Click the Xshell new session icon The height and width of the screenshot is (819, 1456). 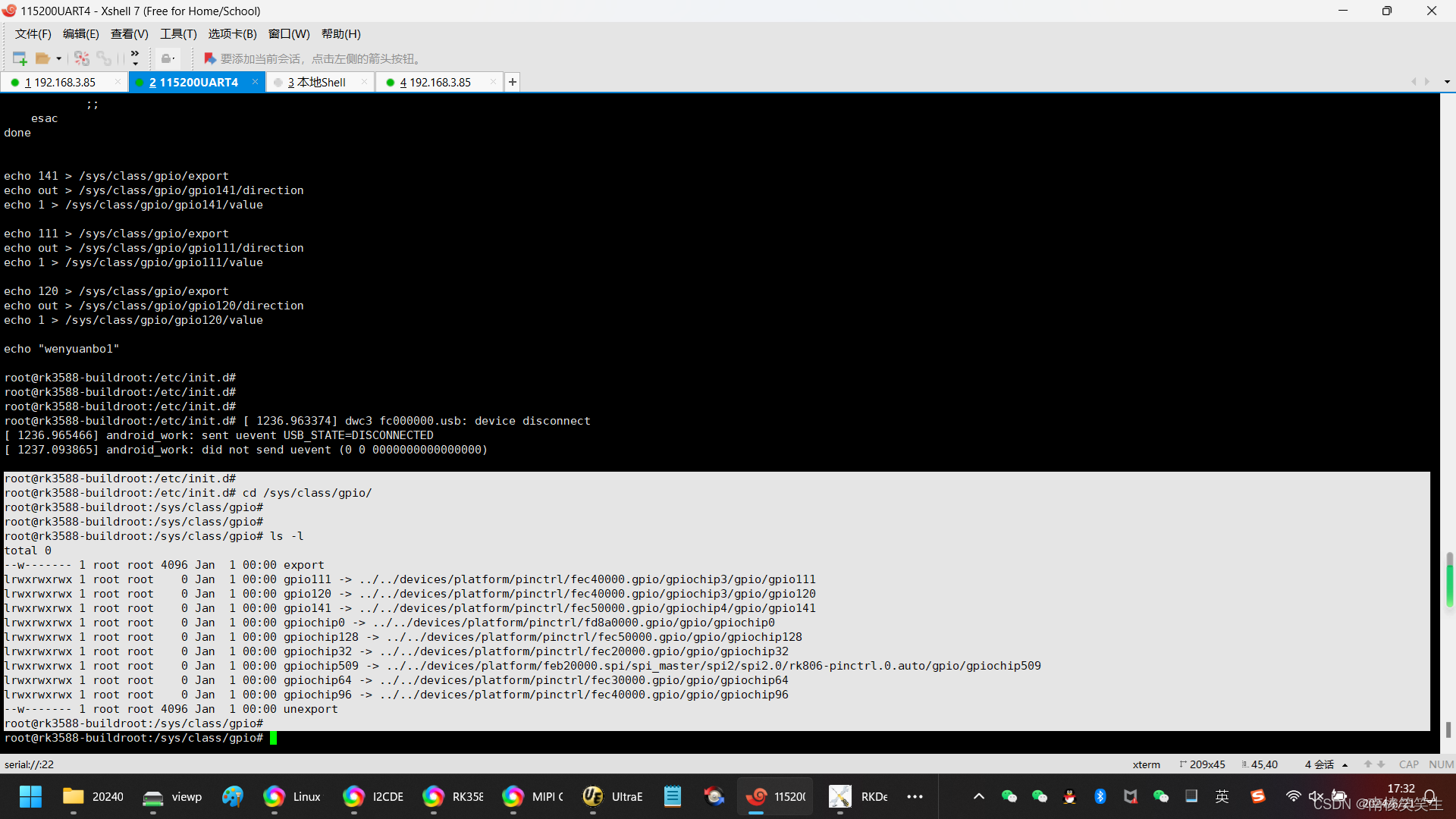[18, 58]
